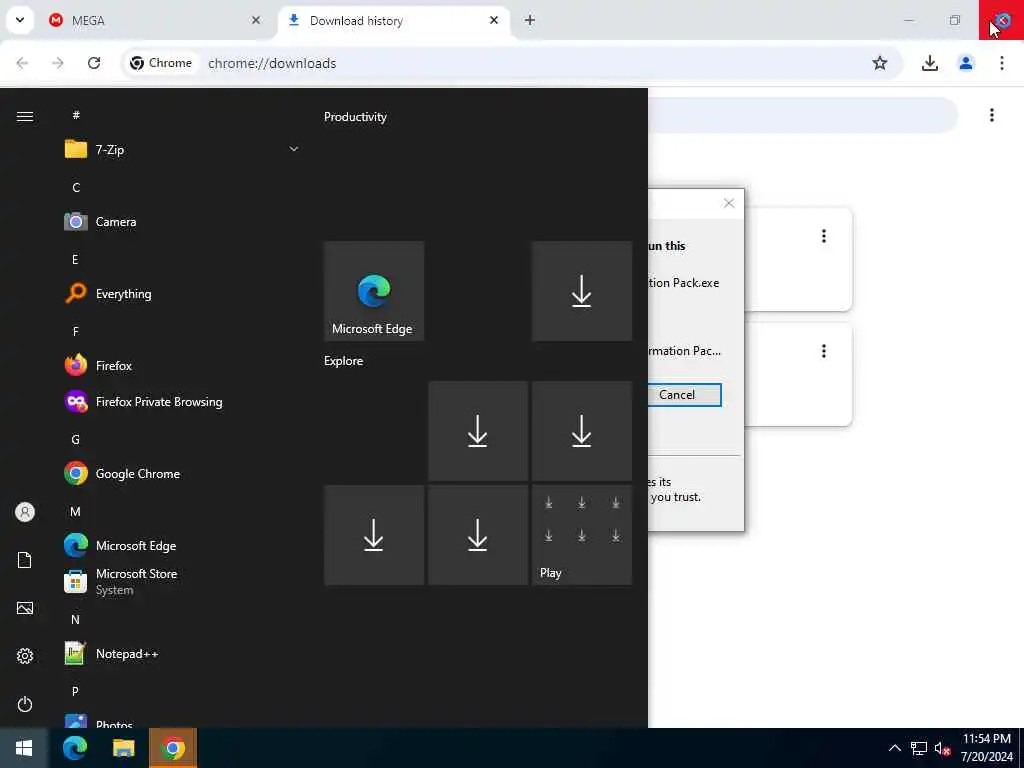
Task: Expand Start menu hamburger navigation
Action: [x=25, y=116]
